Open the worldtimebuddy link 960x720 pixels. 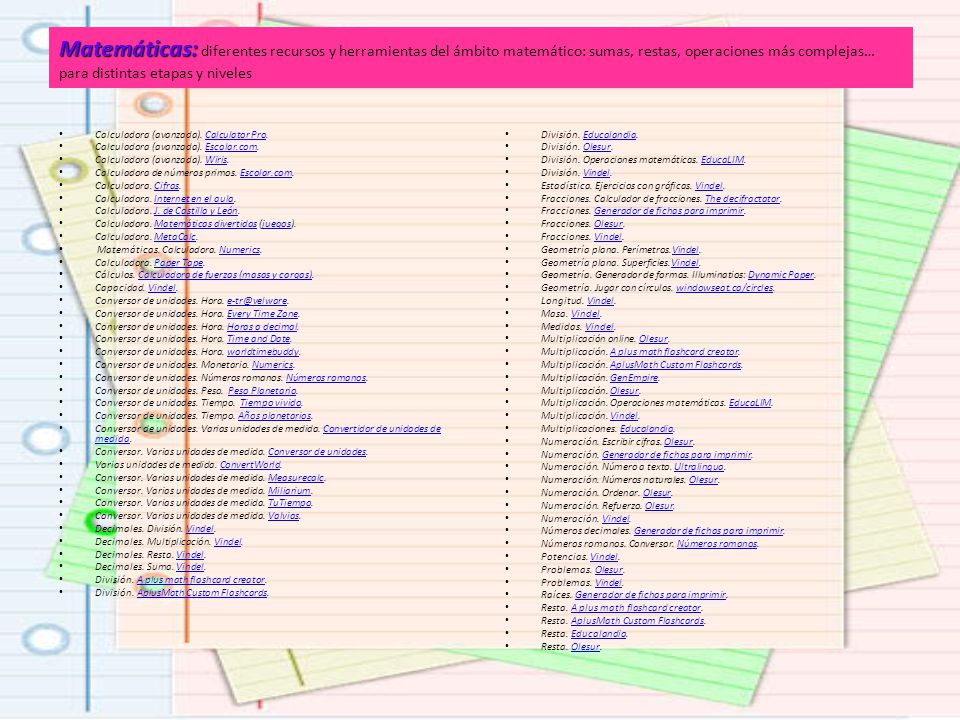(263, 352)
